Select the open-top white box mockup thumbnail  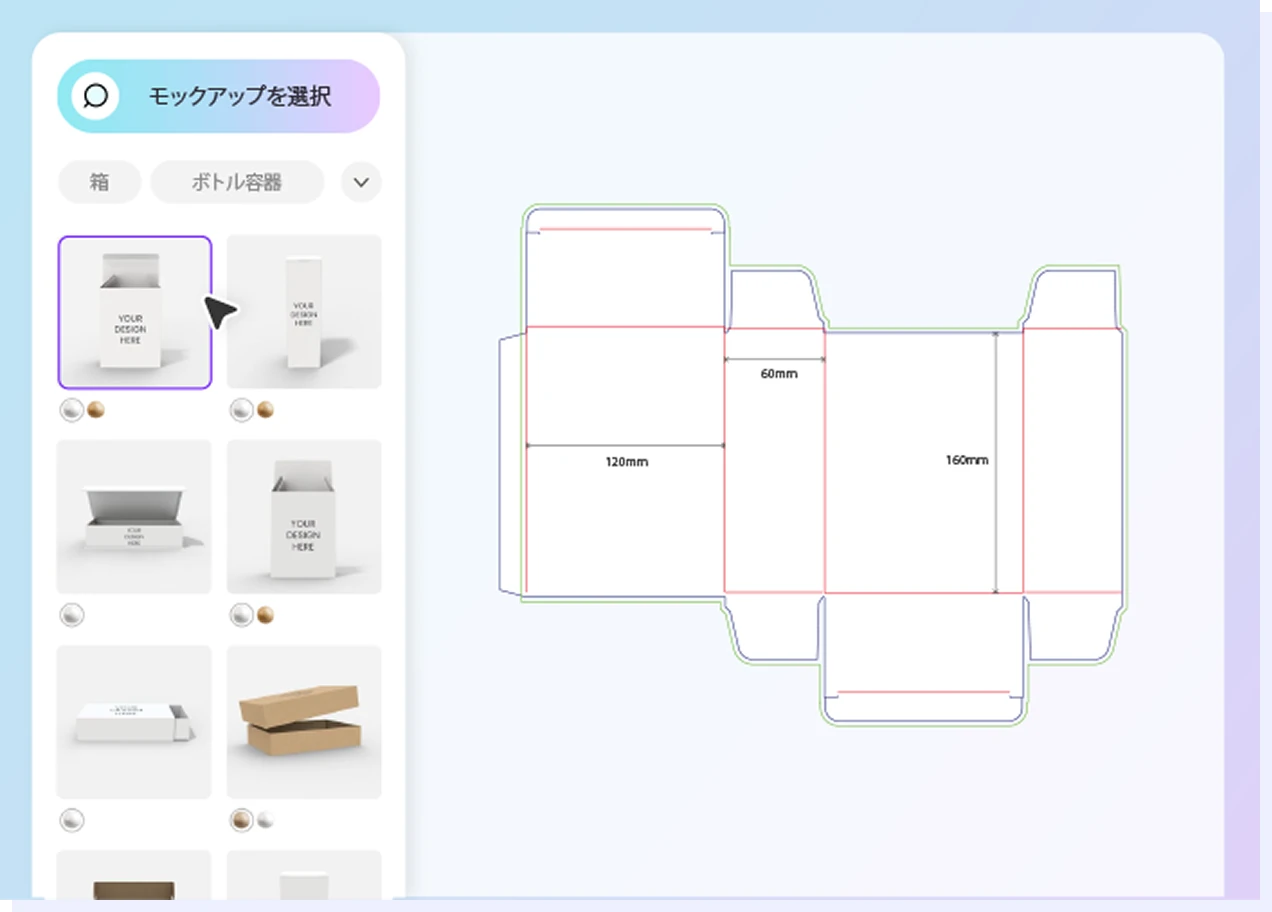tap(134, 312)
